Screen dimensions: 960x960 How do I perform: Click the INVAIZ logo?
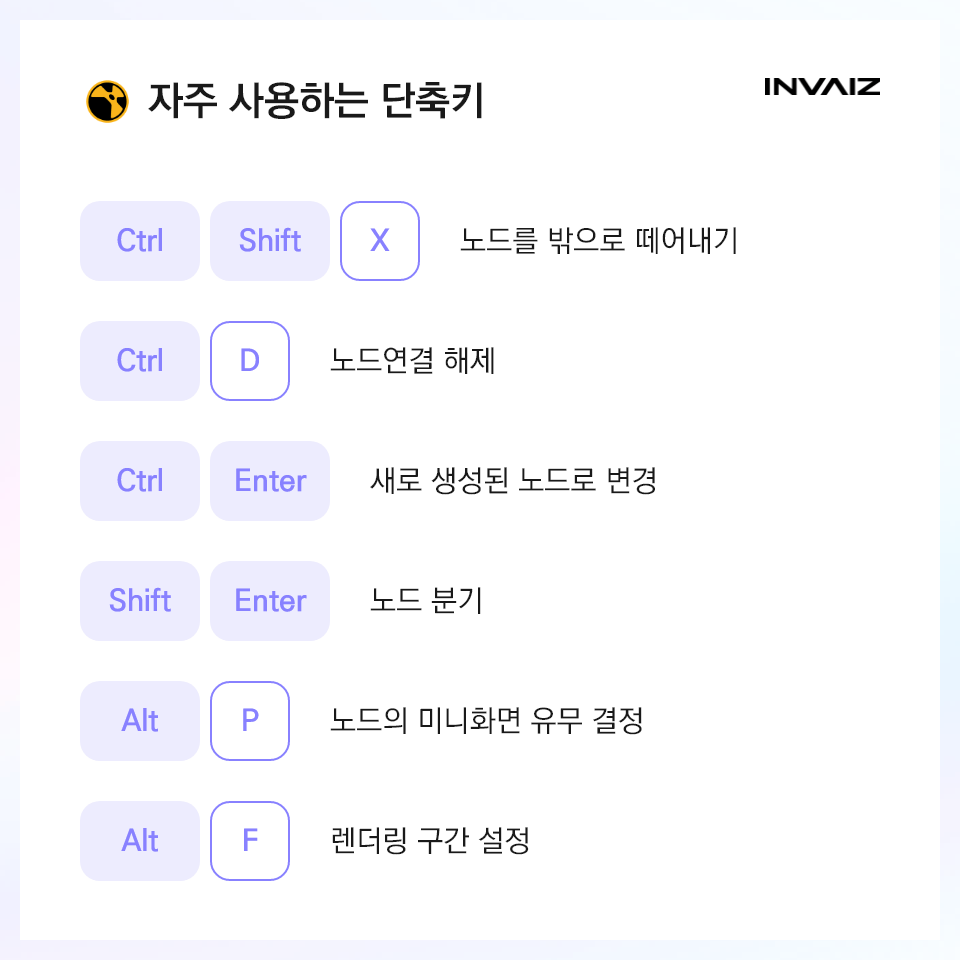tap(822, 87)
